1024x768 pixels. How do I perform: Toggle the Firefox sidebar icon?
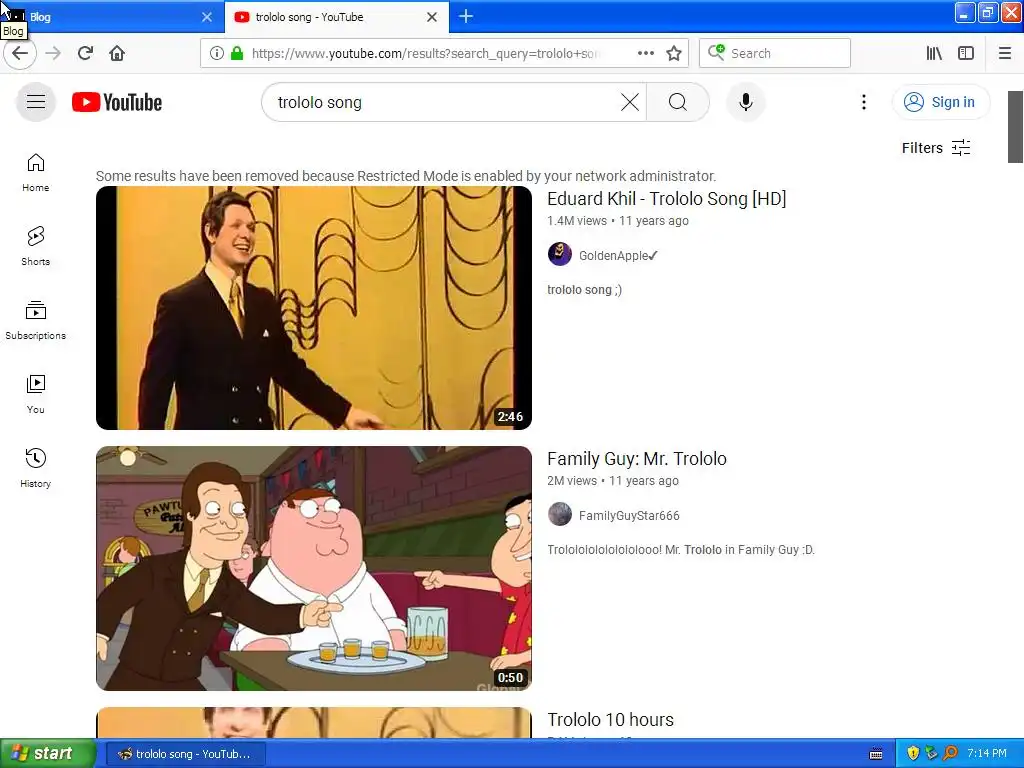(966, 53)
